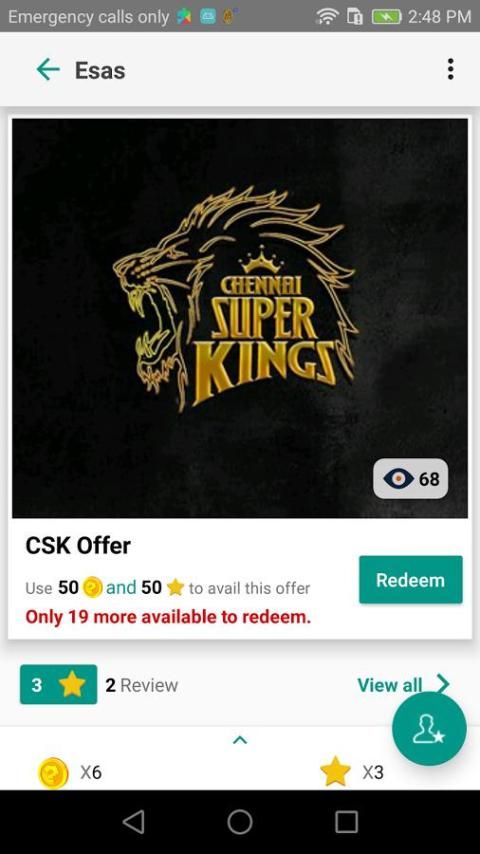The width and height of the screenshot is (480, 854).
Task: Open the Chennai Super Kings offer image
Action: (x=240, y=318)
